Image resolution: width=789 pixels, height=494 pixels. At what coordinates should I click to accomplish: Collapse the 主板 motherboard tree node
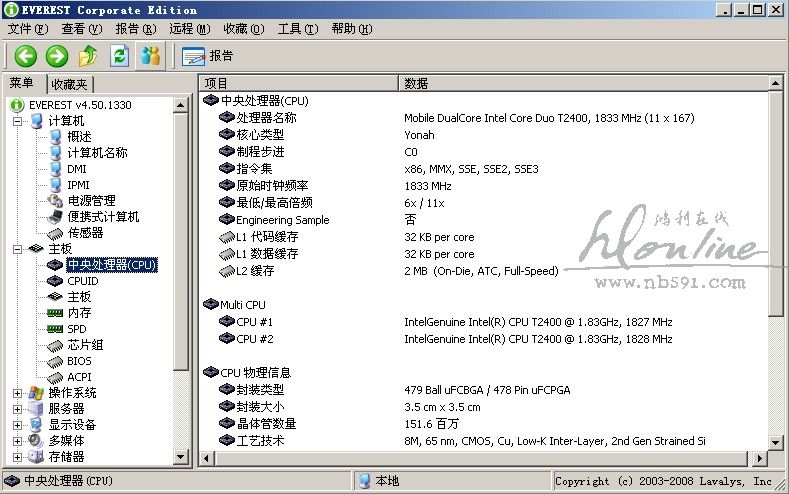pos(17,249)
